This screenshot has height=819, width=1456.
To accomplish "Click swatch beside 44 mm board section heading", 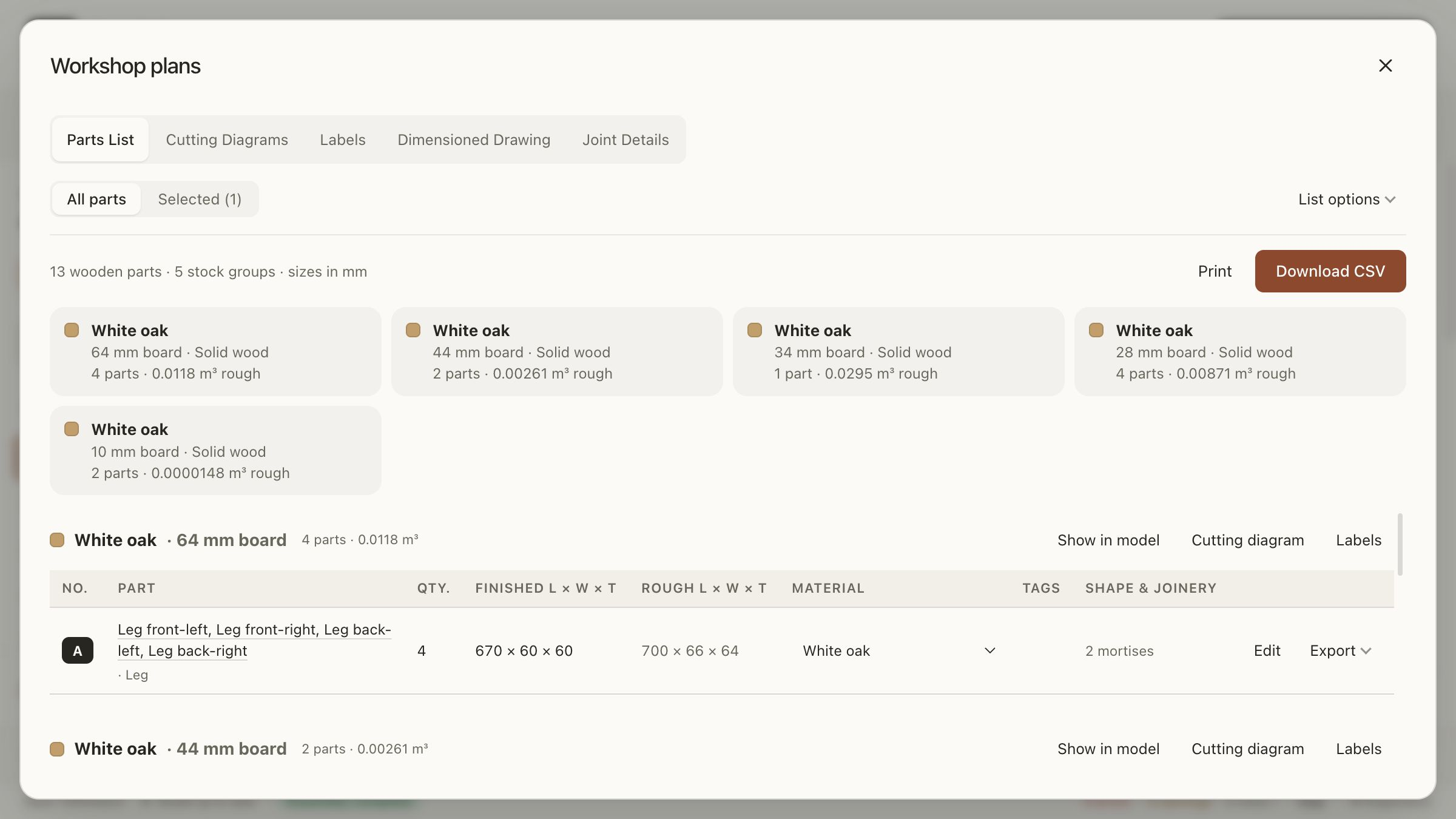I will pos(57,749).
